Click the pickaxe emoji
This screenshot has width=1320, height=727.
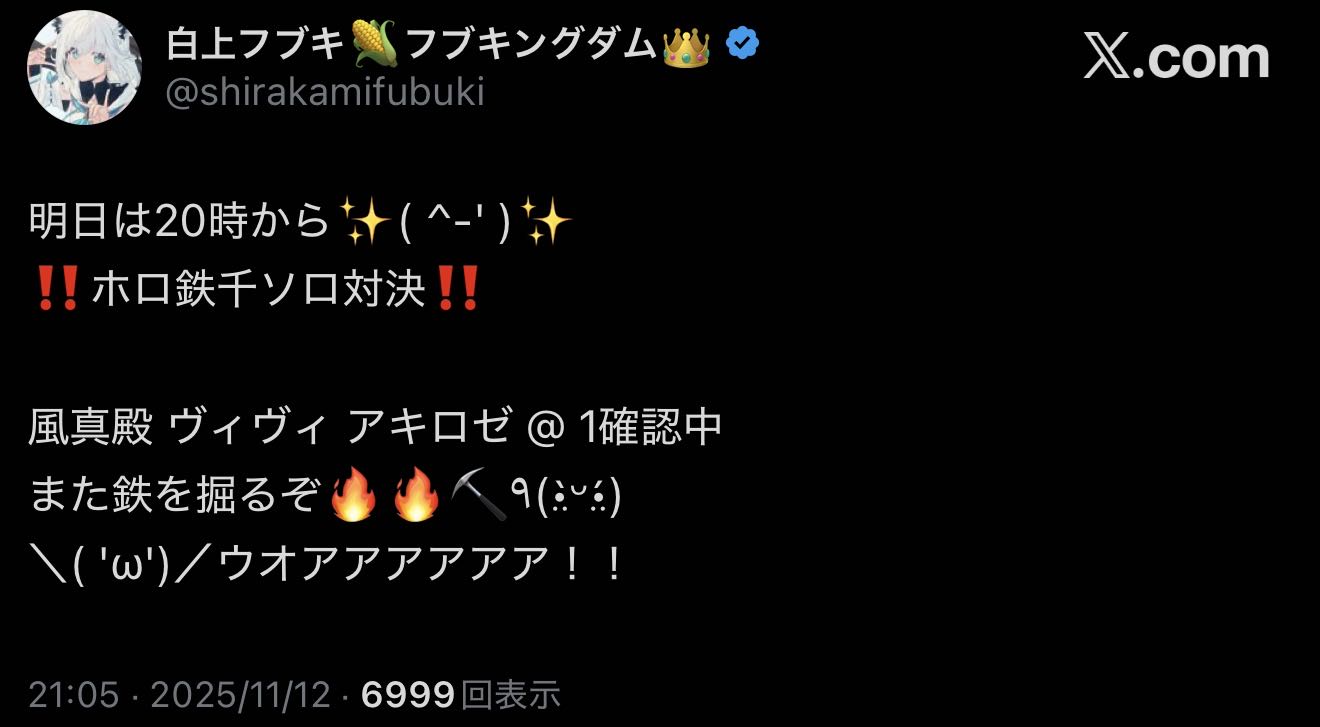pos(478,498)
